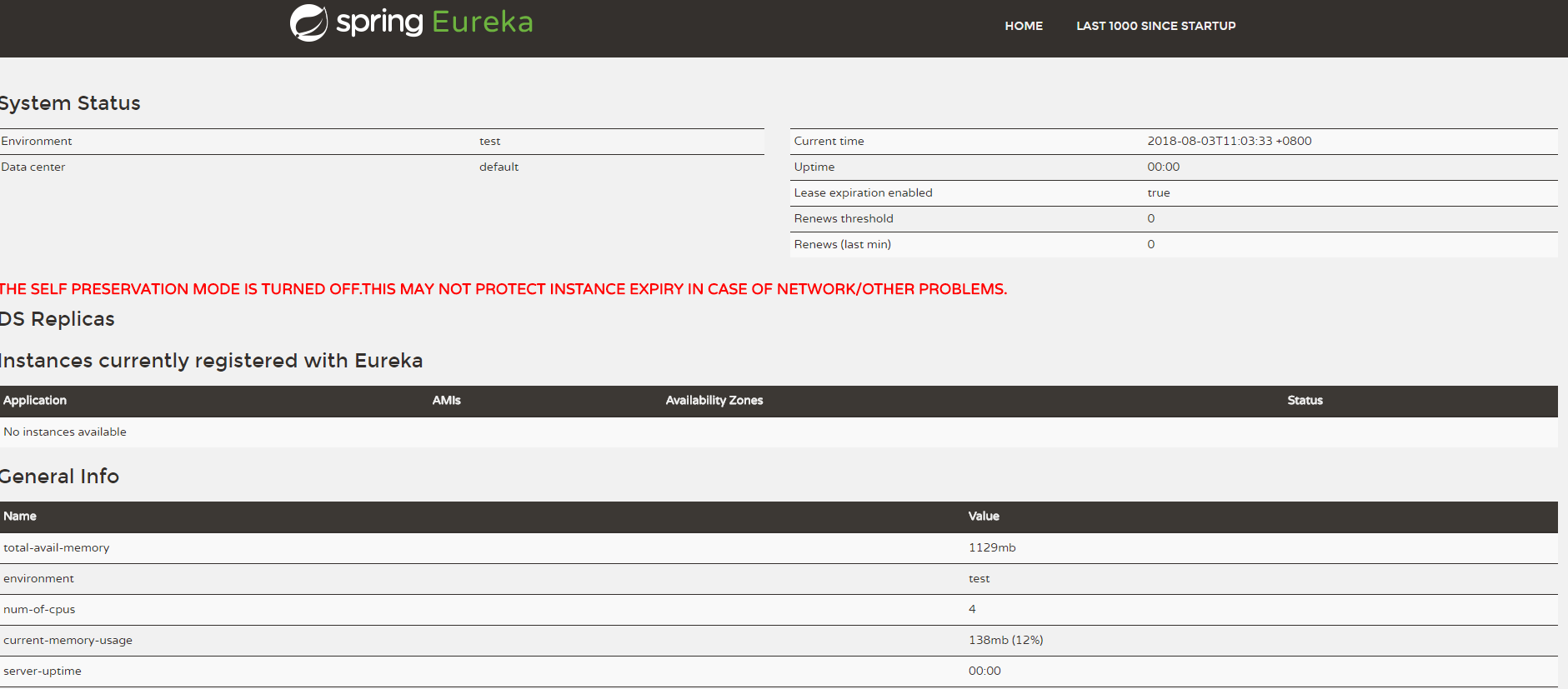Select the timestamp 2018-08-03T11:03:33 +0800
Viewport: 1568px width, 689px height.
1229,141
